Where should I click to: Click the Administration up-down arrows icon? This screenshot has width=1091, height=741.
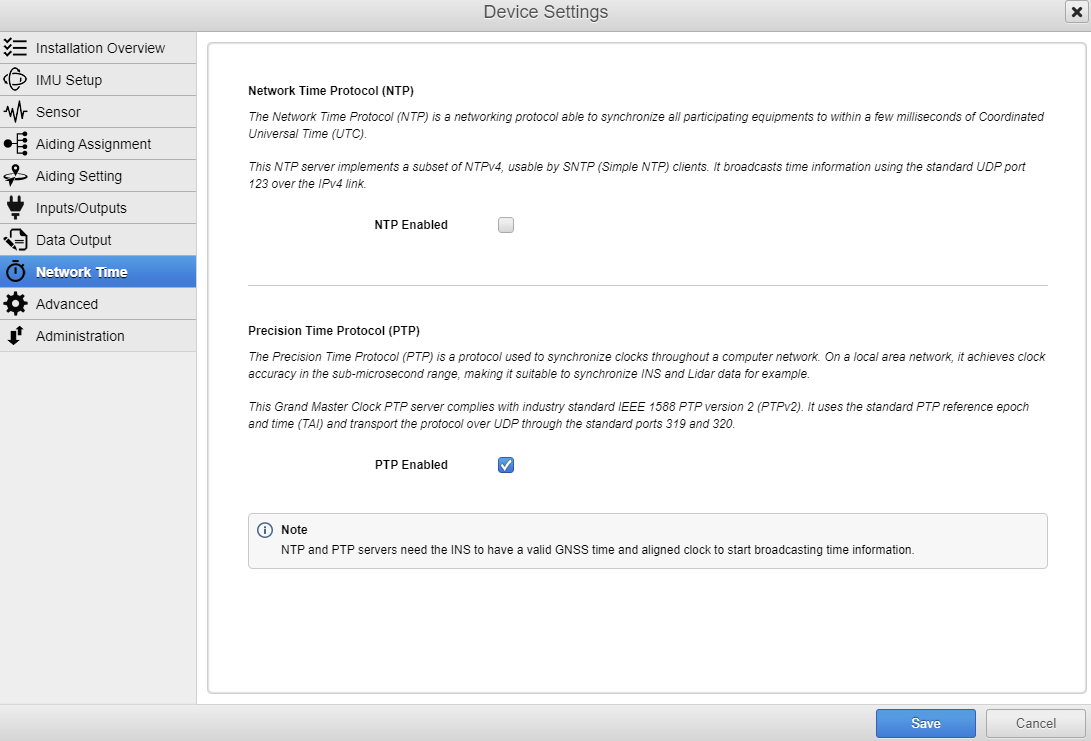[15, 336]
